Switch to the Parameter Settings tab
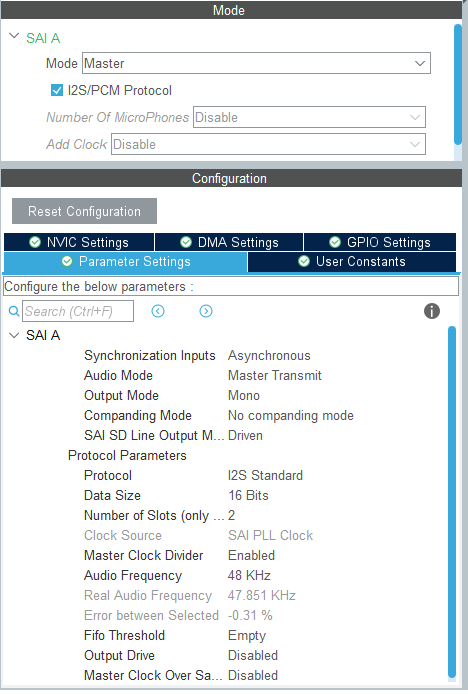 (125, 262)
